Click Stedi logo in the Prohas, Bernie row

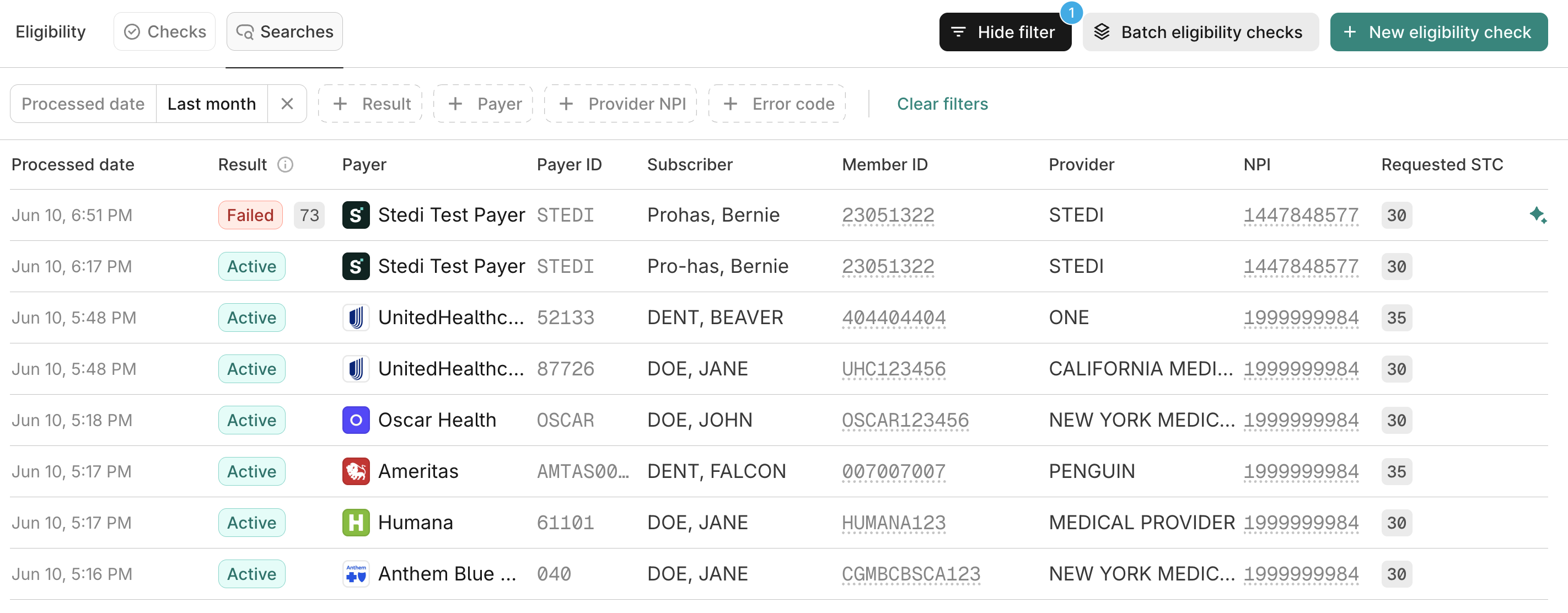pyautogui.click(x=356, y=216)
